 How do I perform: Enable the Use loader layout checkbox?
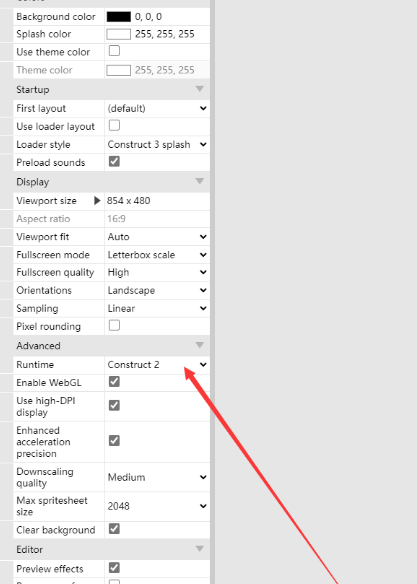pyautogui.click(x=114, y=126)
